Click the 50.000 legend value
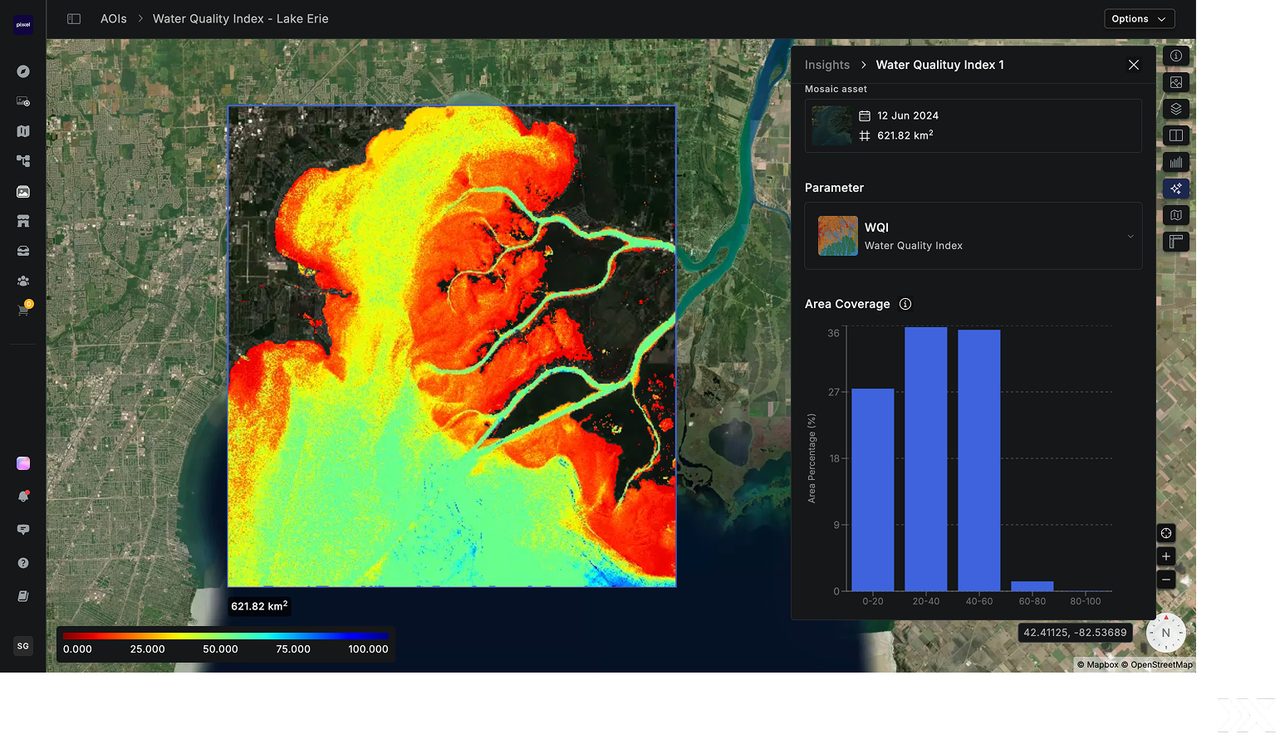The image size is (1280, 739). click(x=220, y=649)
